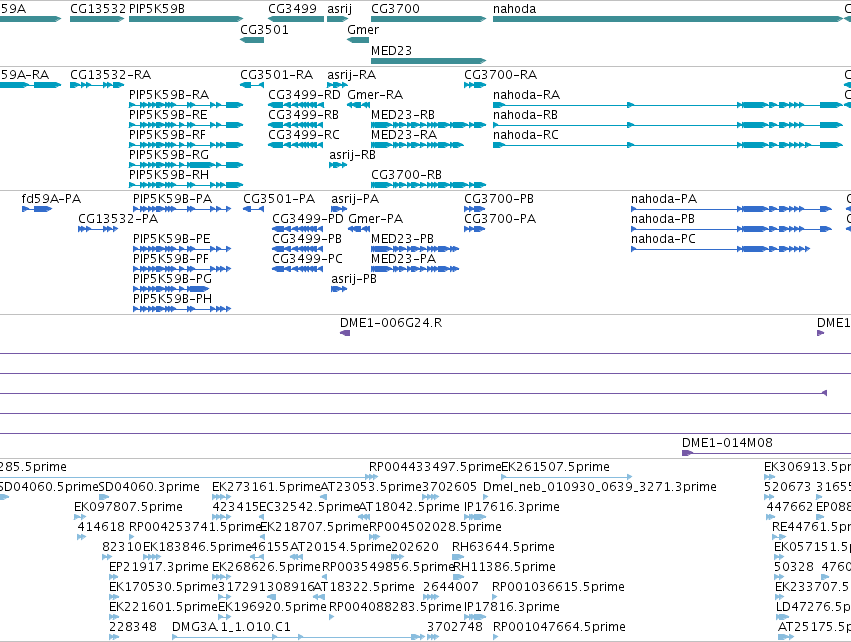The image size is (851, 642).
Task: Click the top-track CG13532 gene label
Action: point(98,9)
